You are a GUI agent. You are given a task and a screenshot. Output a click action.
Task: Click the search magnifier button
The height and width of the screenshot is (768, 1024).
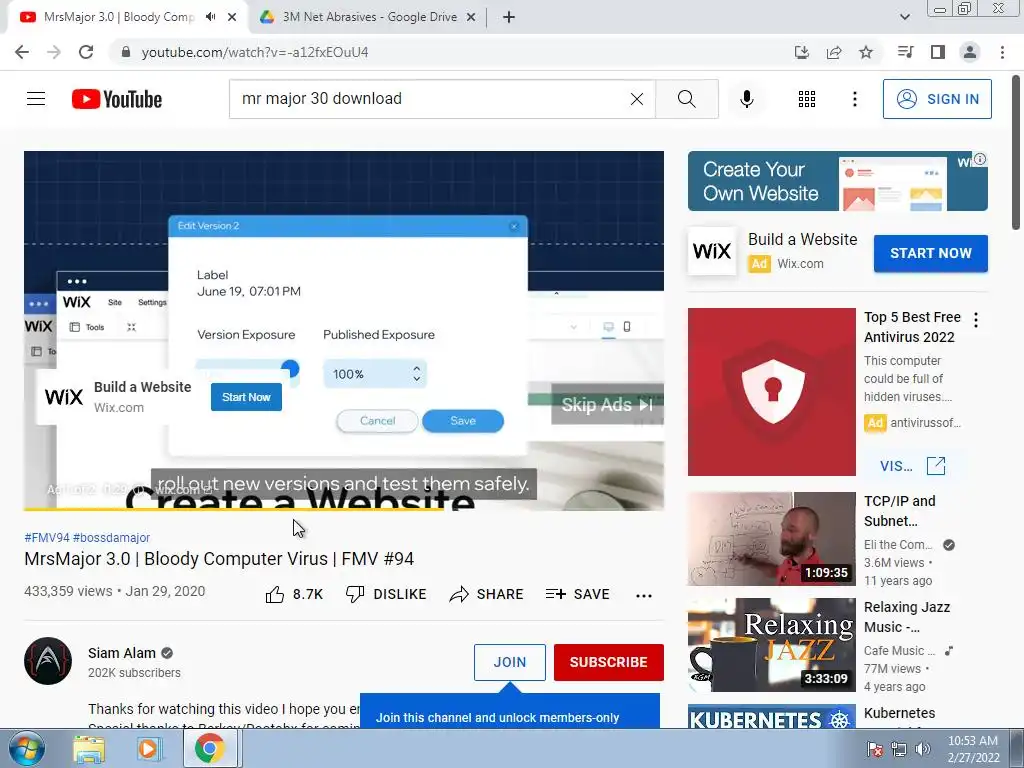click(686, 99)
